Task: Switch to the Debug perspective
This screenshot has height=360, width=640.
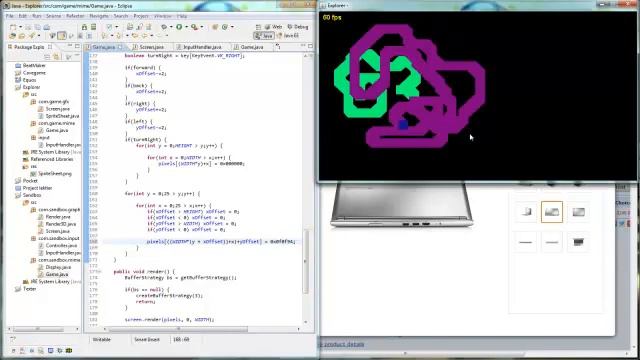Action: pos(298,27)
